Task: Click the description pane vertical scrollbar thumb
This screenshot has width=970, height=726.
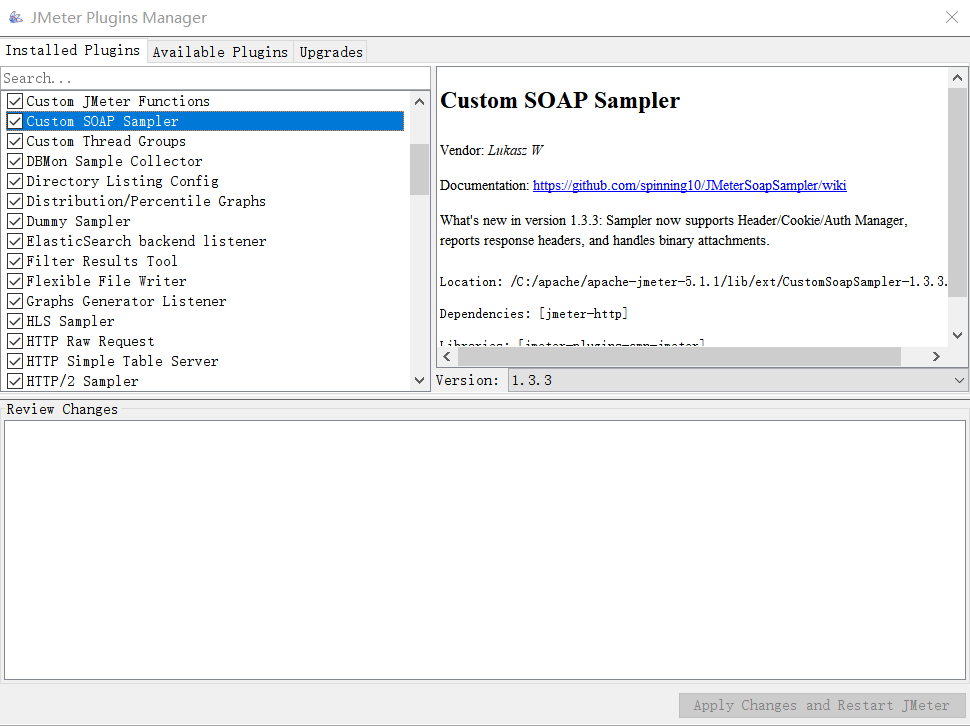Action: pyautogui.click(x=957, y=193)
